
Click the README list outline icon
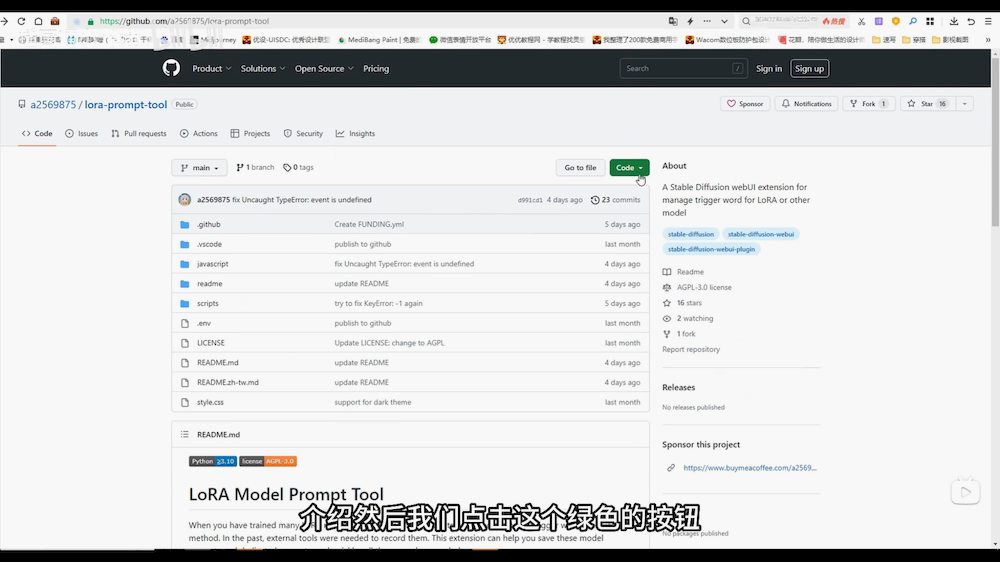[x=184, y=435]
